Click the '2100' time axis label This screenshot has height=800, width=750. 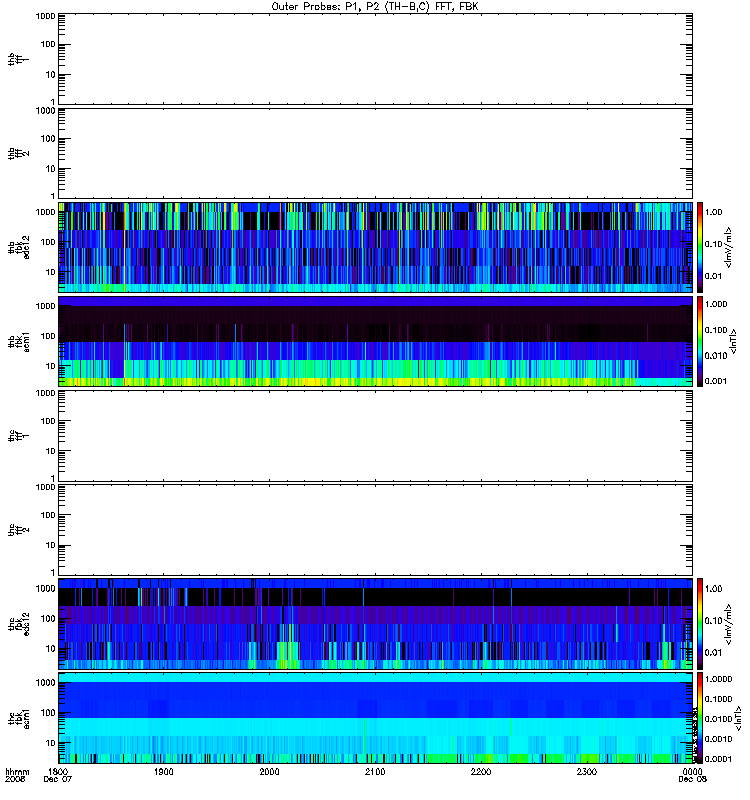[375, 772]
